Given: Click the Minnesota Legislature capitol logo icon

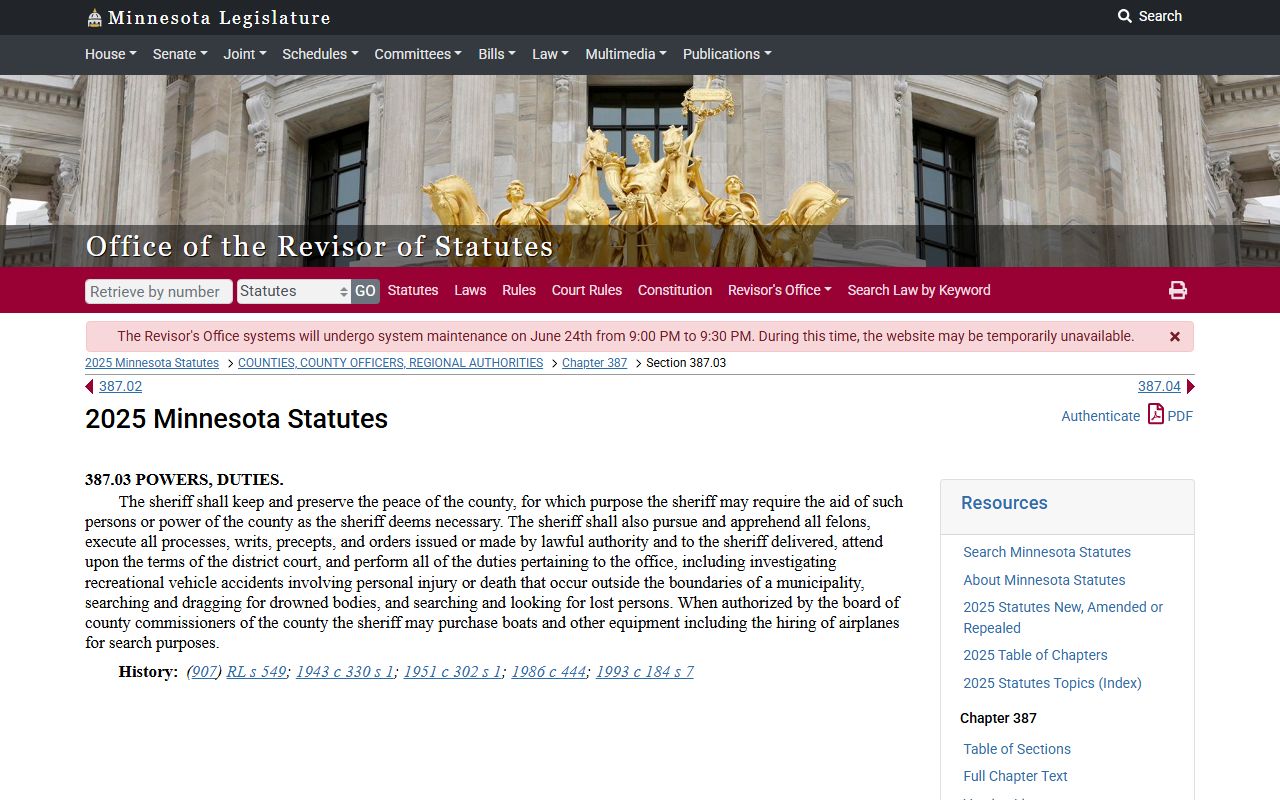Looking at the screenshot, I should [94, 18].
